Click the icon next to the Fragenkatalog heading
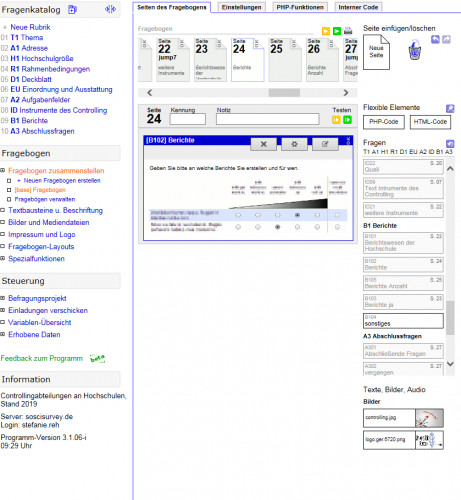The height and width of the screenshot is (500, 461). click(x=72, y=10)
